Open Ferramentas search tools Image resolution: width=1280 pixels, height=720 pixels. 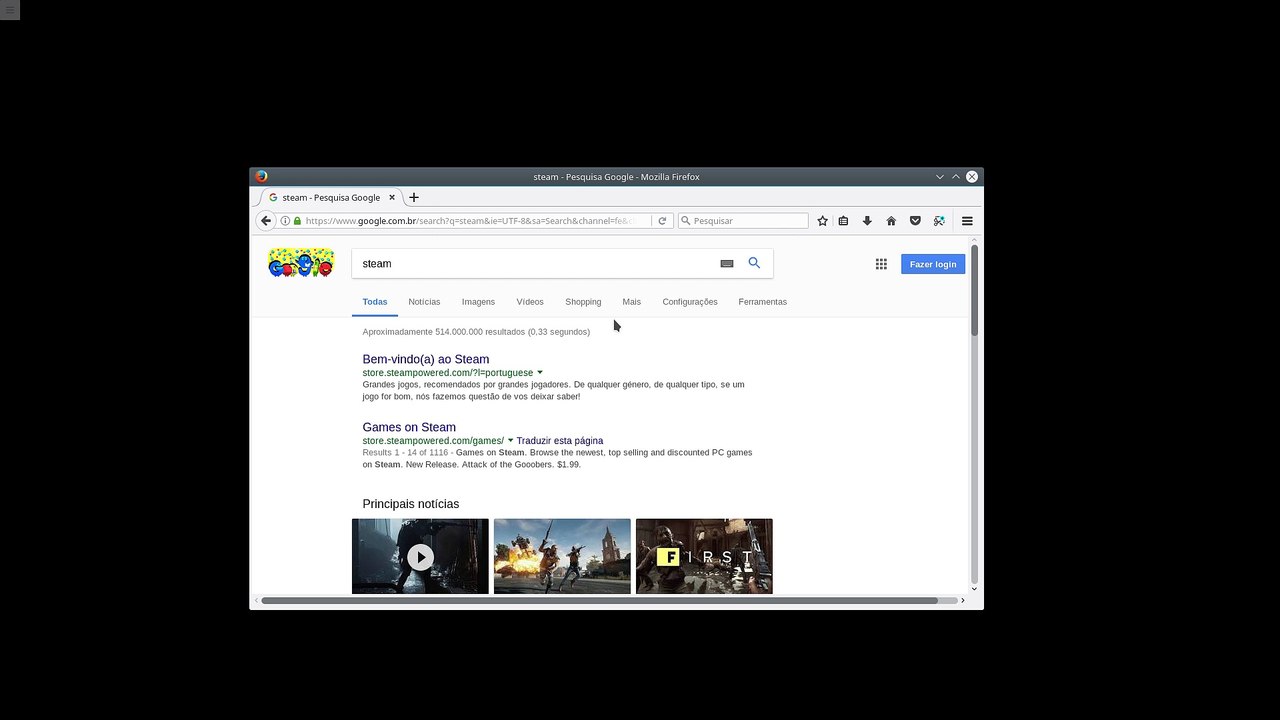point(762,302)
